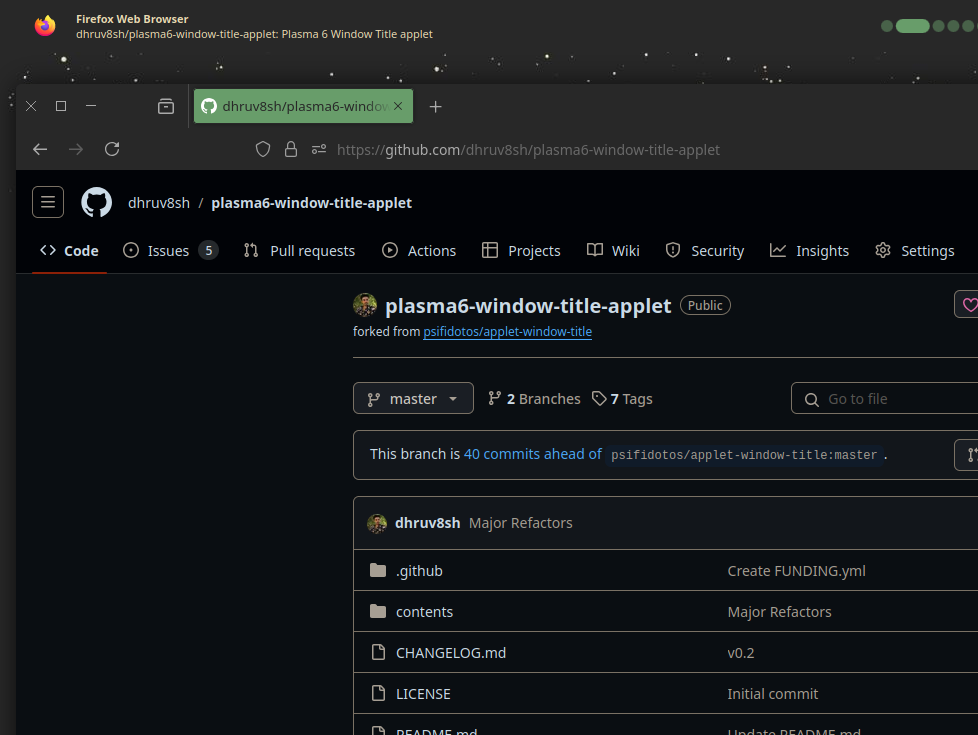Open the Major Refactors commit for contents

tap(780, 612)
